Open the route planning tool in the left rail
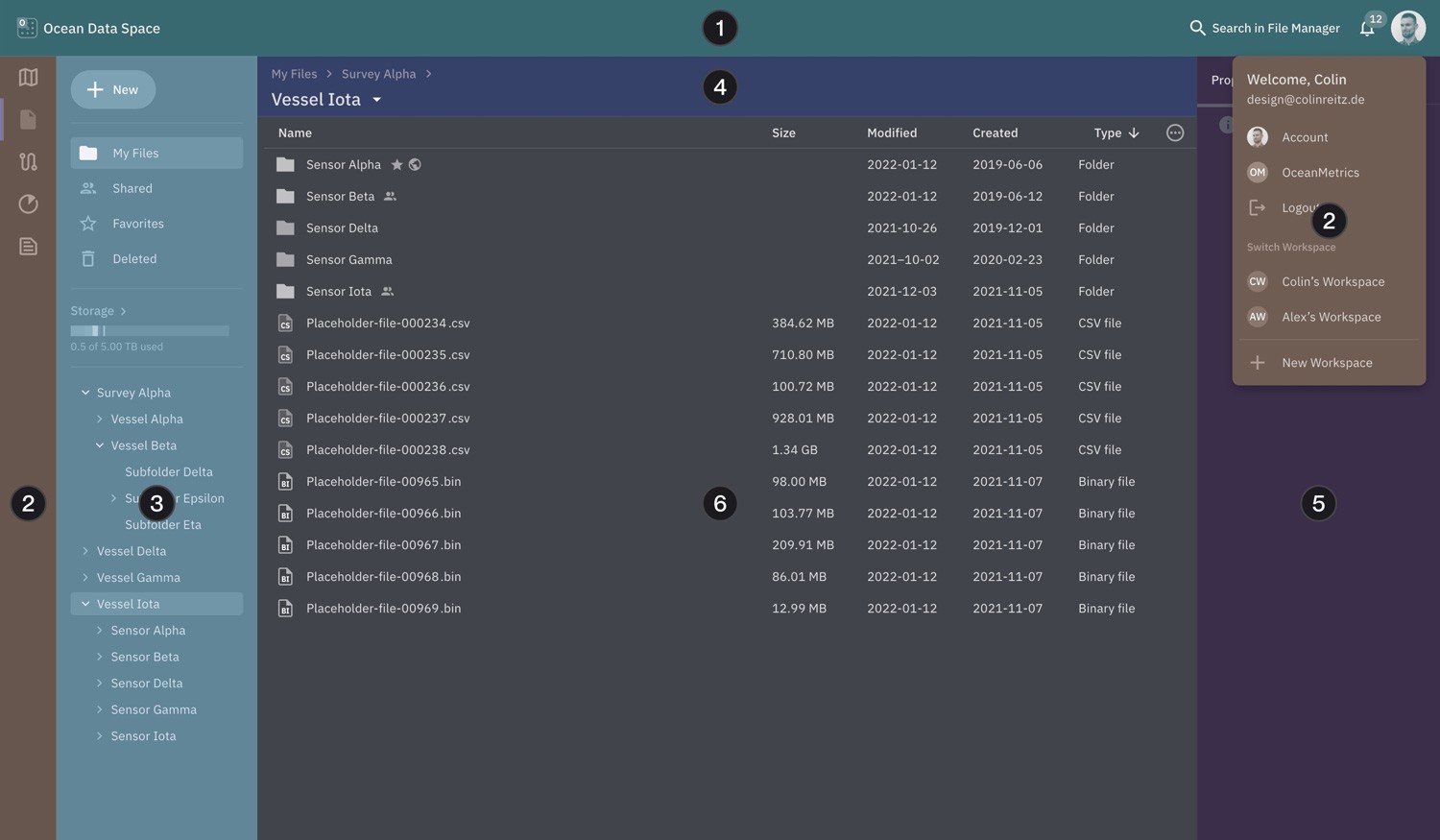The image size is (1440, 840). click(28, 161)
